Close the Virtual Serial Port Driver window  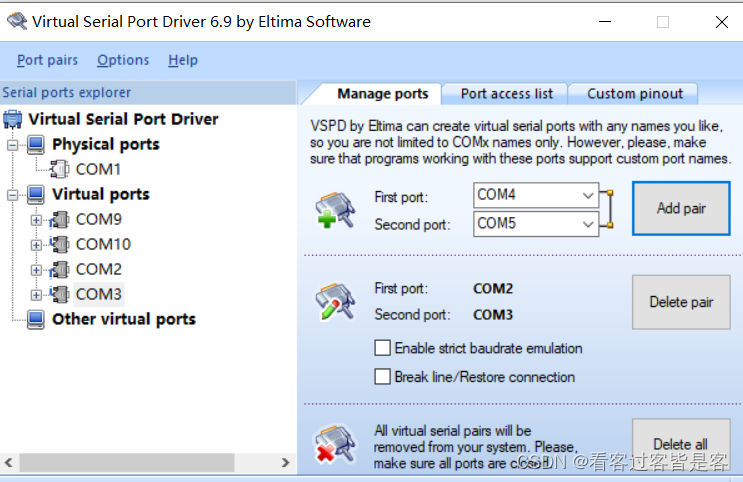tap(722, 22)
